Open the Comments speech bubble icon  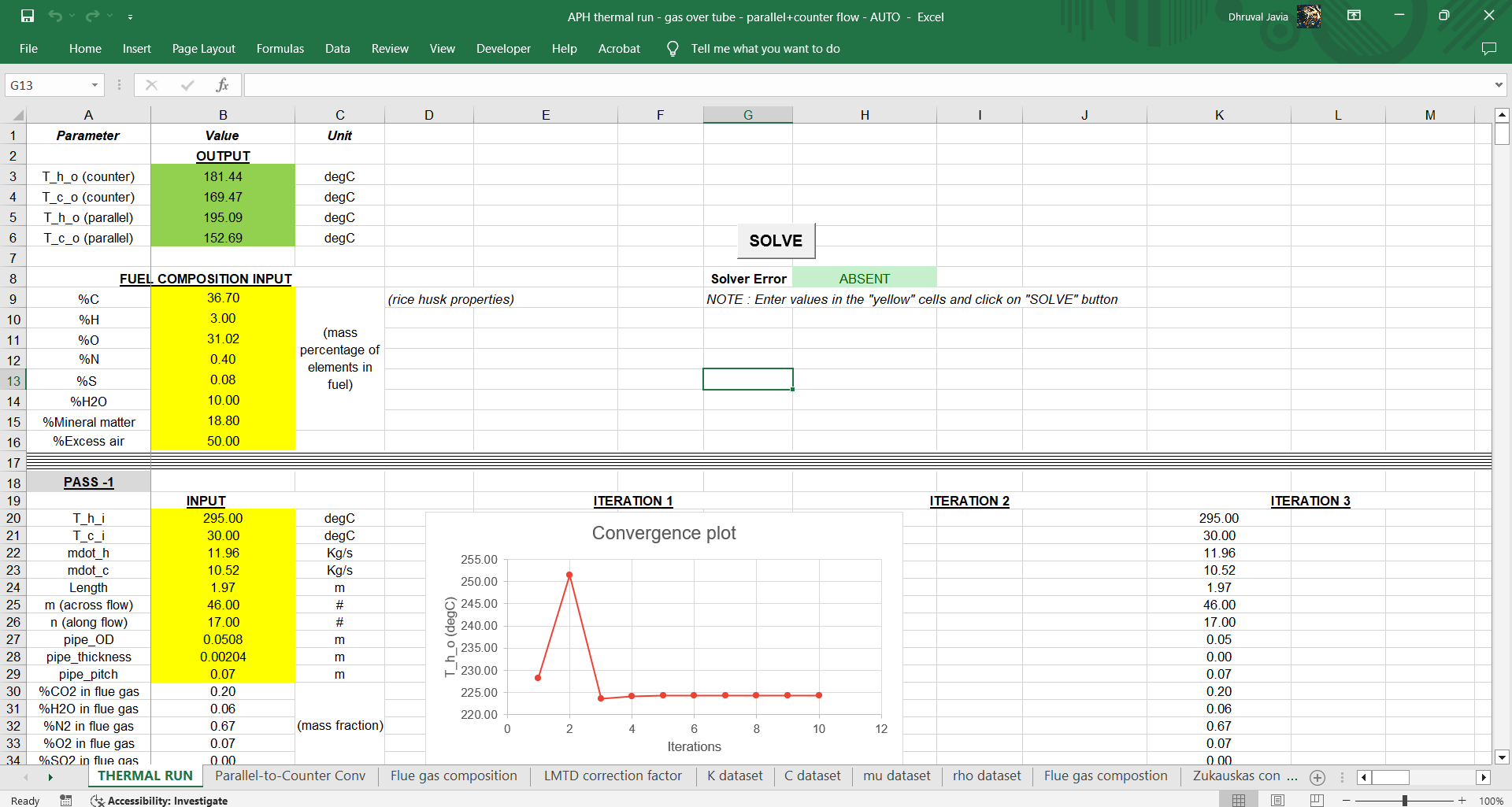pos(1488,49)
